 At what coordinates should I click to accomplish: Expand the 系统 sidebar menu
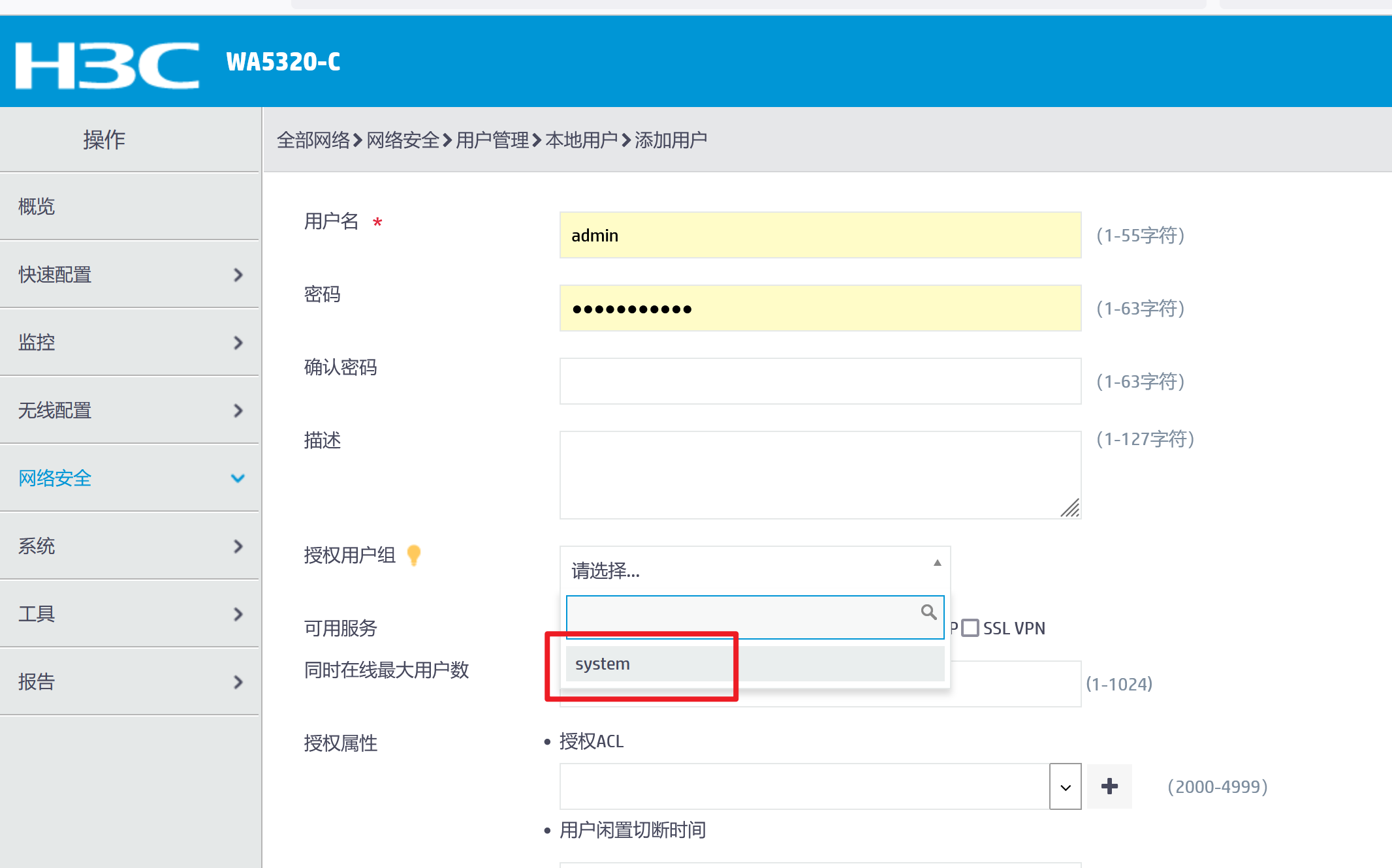point(37,546)
